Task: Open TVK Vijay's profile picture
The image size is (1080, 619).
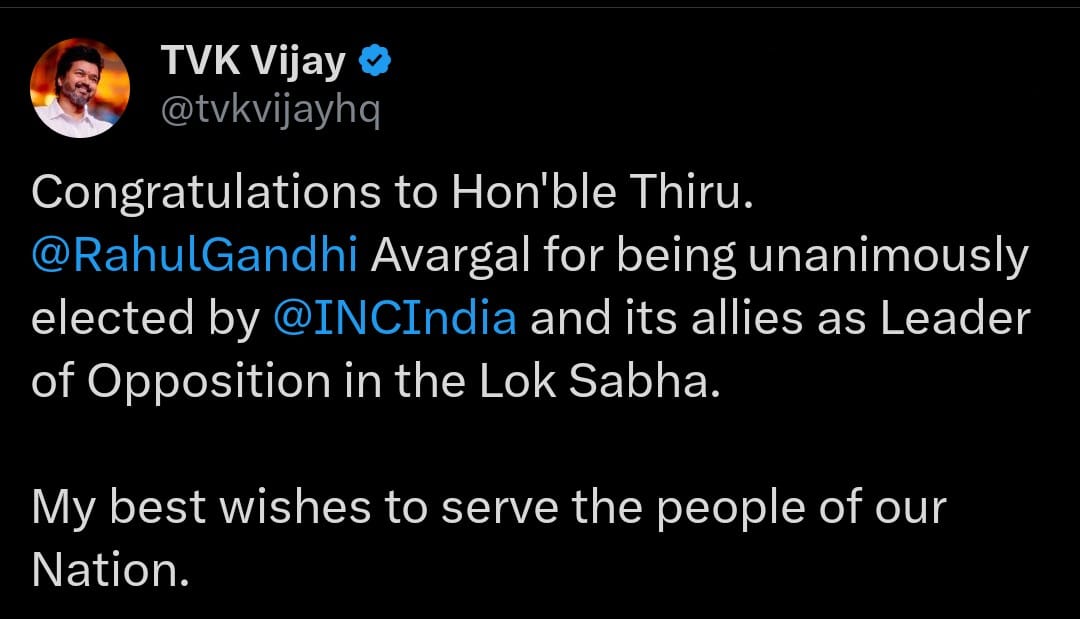Action: pos(80,88)
